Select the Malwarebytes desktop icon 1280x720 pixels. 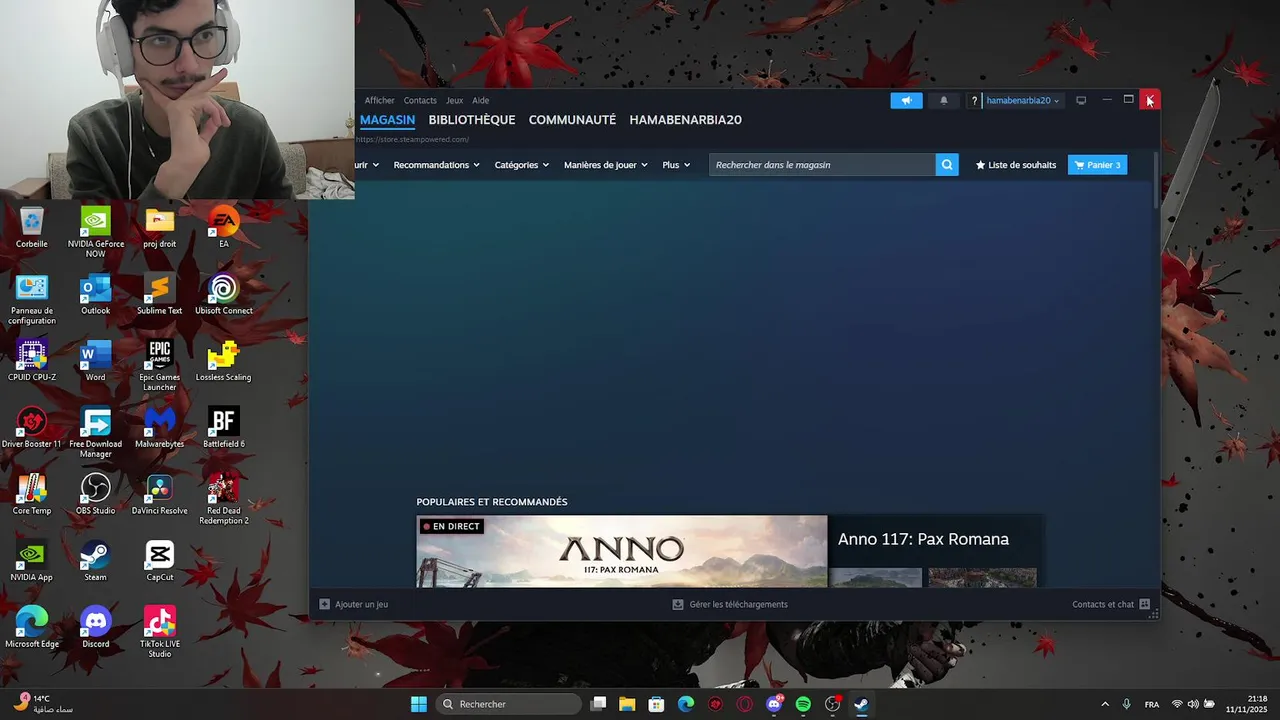[160, 428]
